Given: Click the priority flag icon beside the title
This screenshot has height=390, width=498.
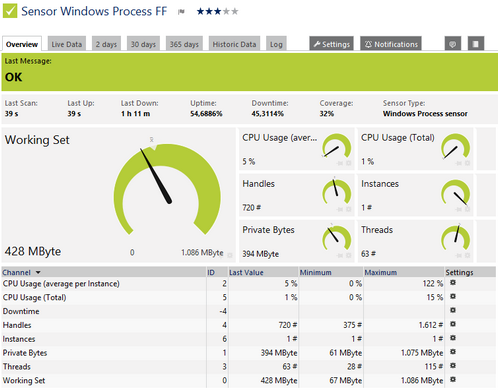Looking at the screenshot, I should click(x=181, y=12).
